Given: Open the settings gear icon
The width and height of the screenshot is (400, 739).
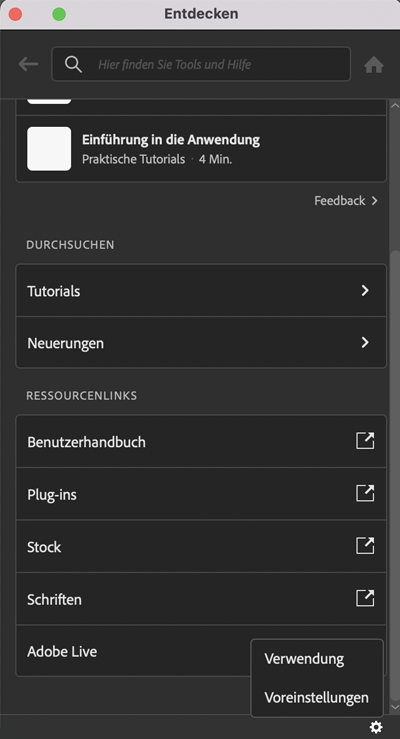Looking at the screenshot, I should click(376, 727).
